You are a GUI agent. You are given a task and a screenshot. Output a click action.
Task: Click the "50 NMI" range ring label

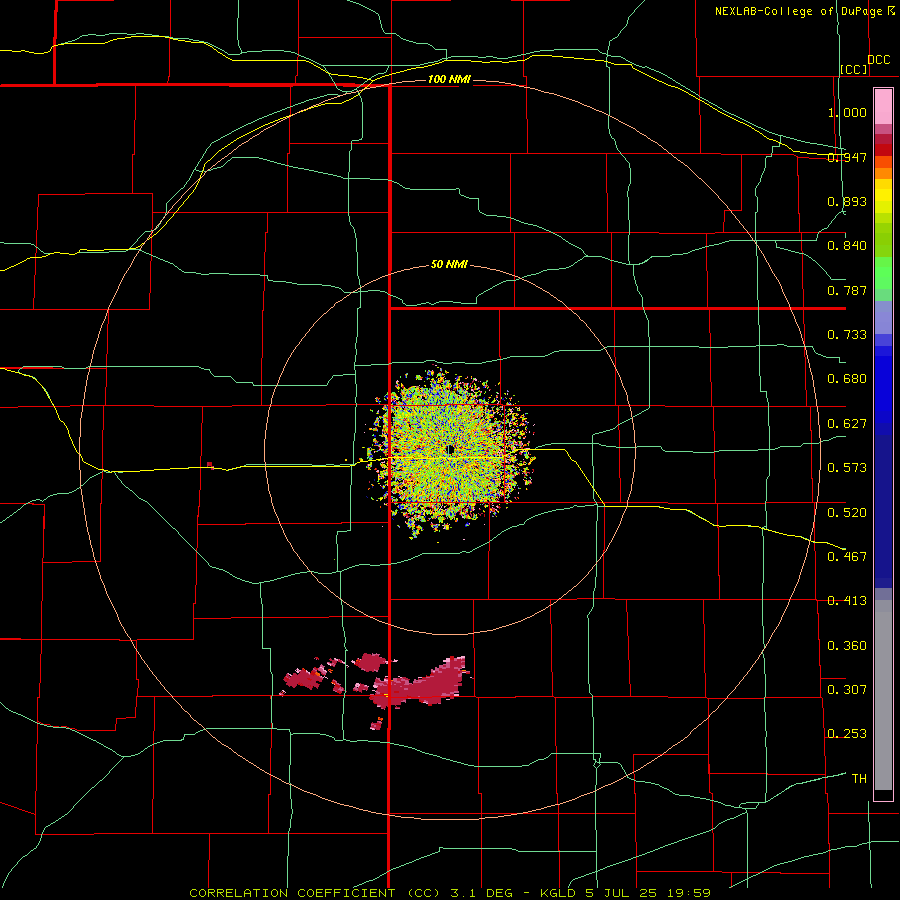[449, 264]
